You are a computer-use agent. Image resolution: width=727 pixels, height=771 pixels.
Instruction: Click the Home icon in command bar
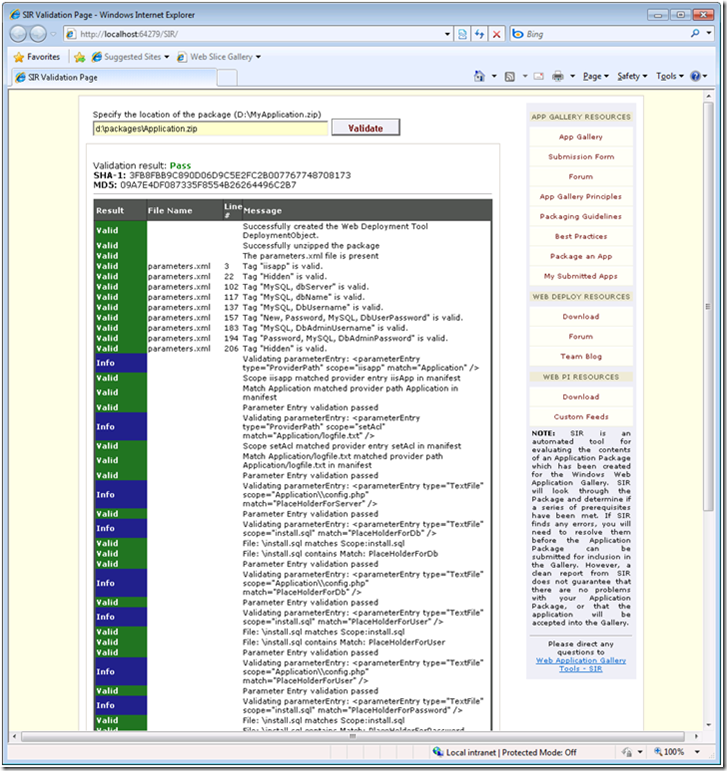click(x=479, y=76)
